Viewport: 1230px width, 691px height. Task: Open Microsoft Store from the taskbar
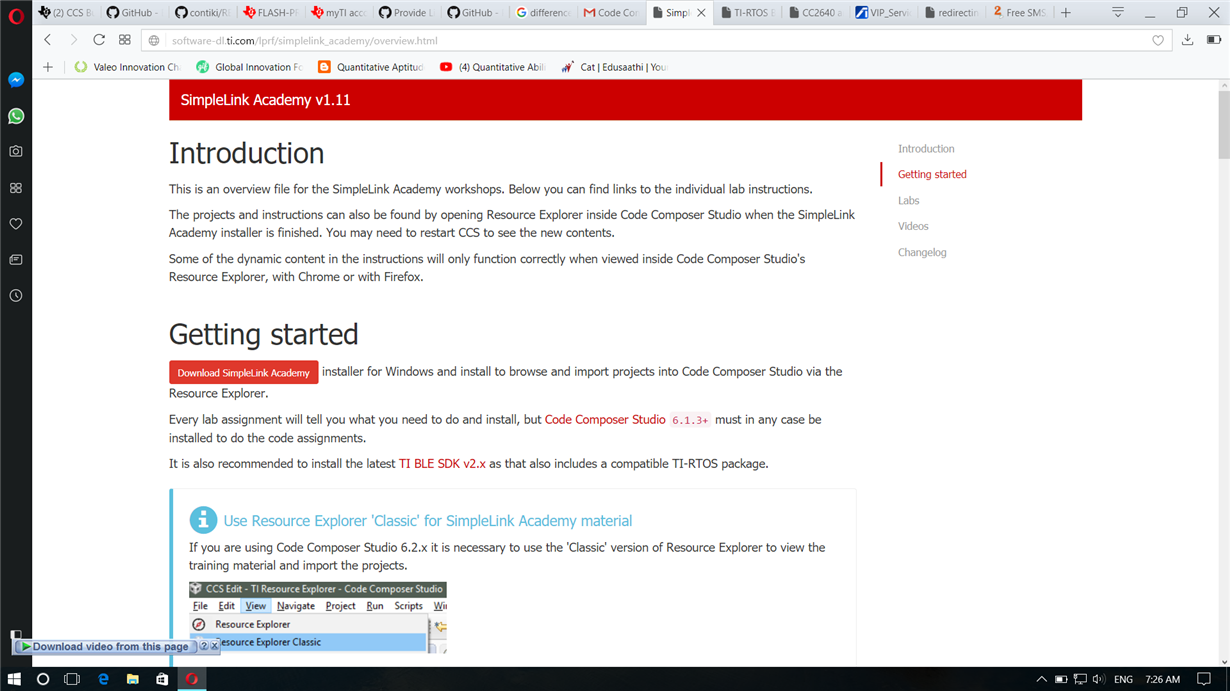click(162, 679)
